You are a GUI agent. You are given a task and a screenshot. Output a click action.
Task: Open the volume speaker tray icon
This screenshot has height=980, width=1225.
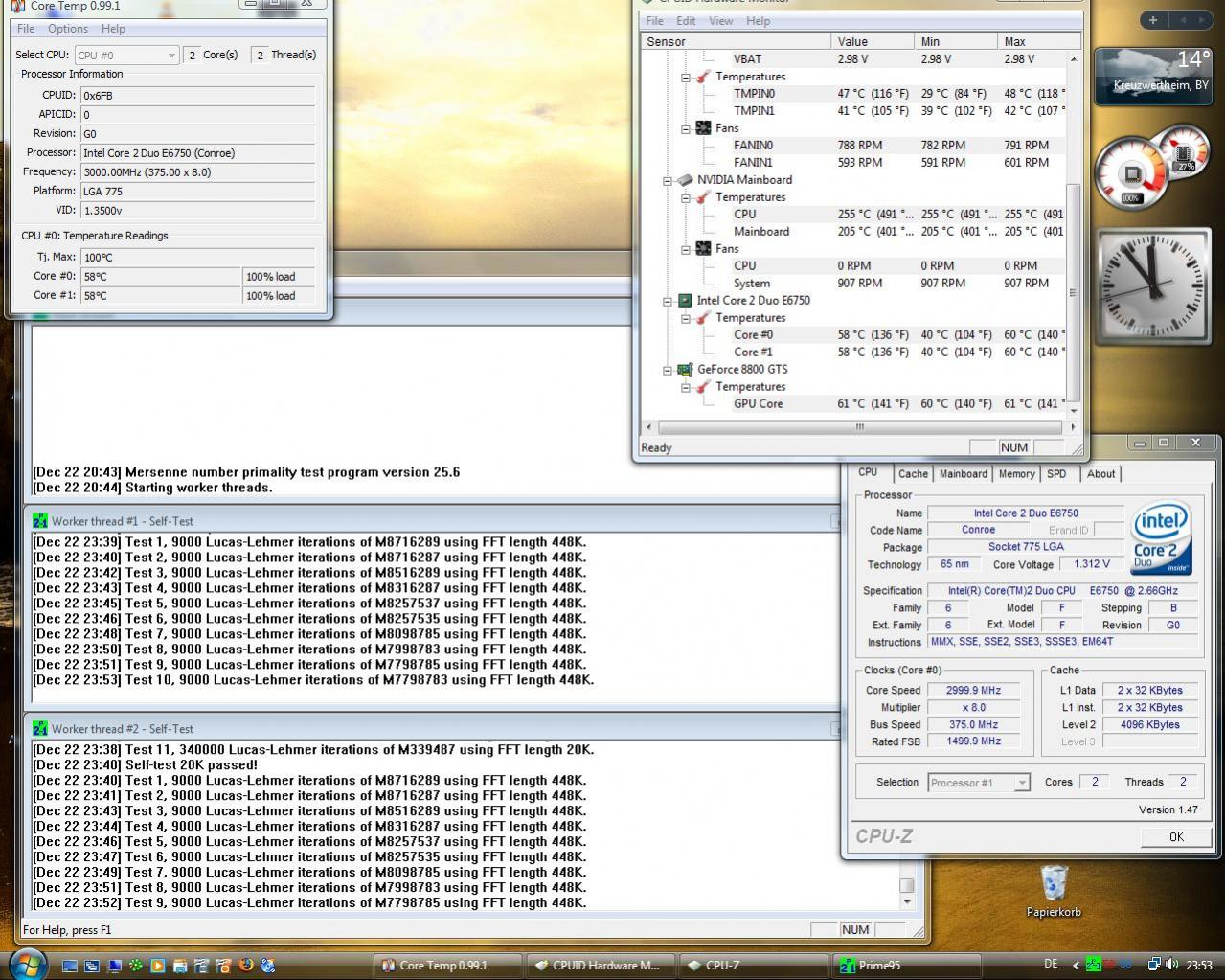[x=1173, y=965]
